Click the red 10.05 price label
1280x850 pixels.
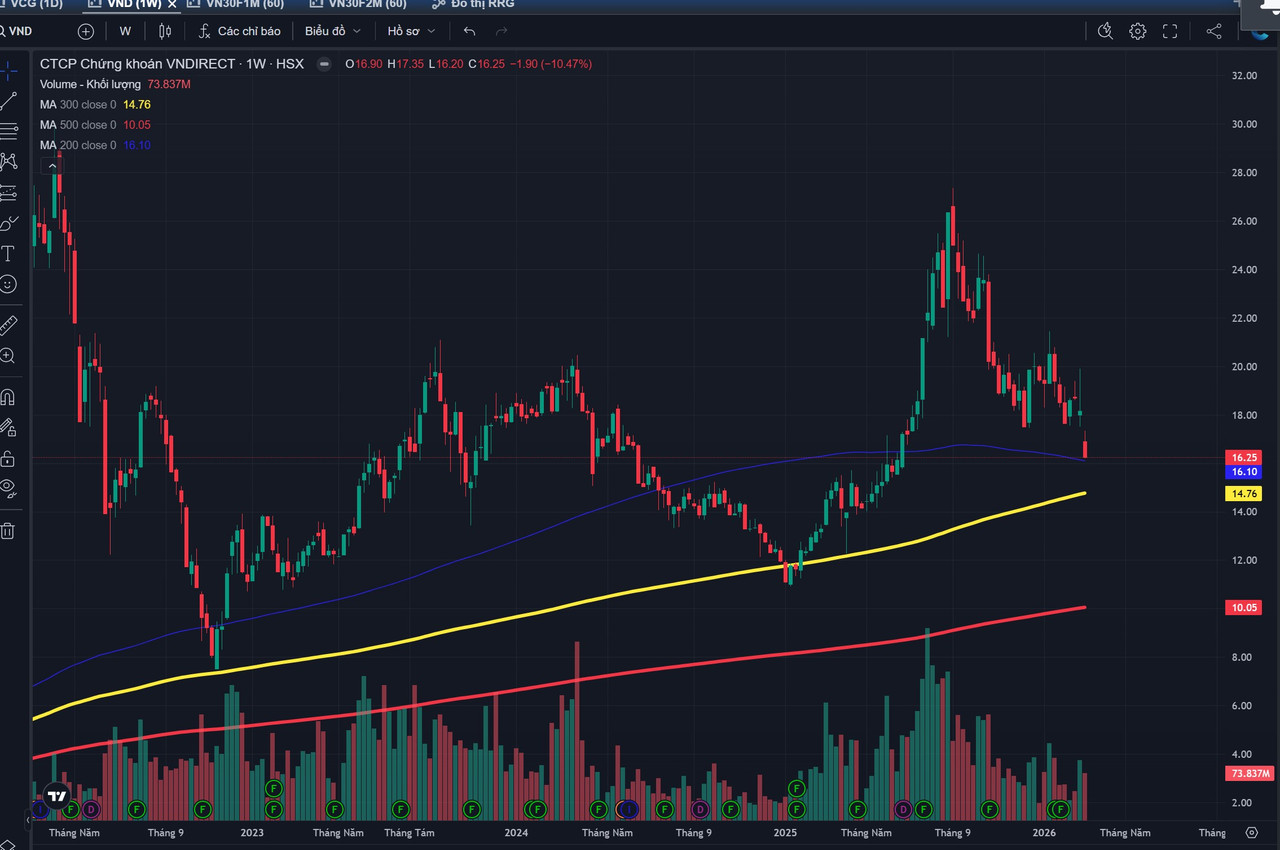tap(1245, 607)
